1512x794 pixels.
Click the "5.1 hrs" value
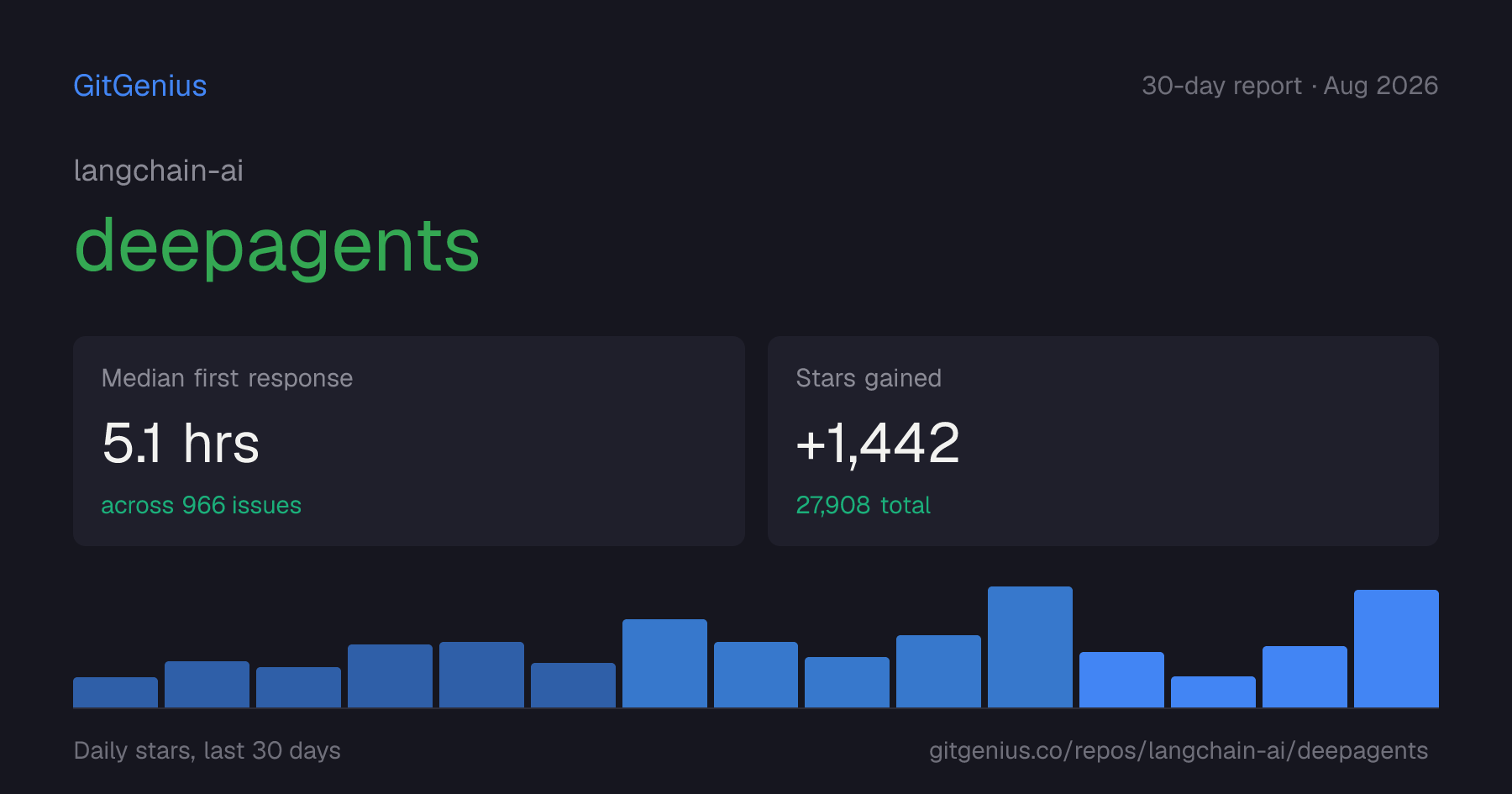(x=181, y=443)
